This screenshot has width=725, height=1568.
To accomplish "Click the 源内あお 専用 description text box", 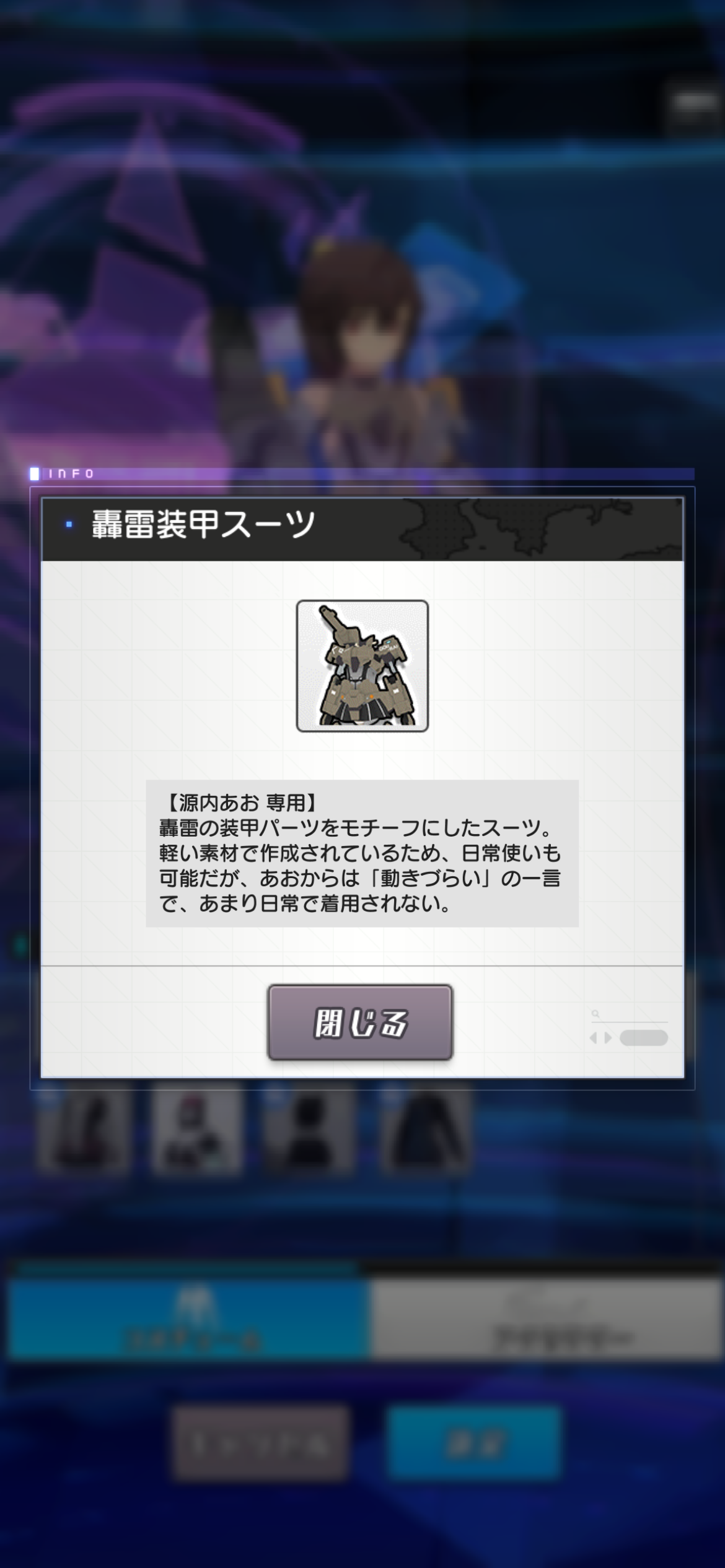I will click(x=362, y=853).
